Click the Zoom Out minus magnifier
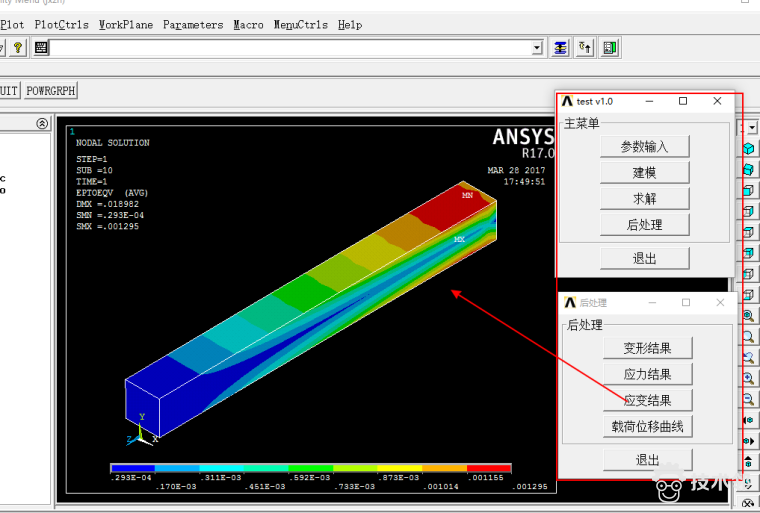 [x=748, y=399]
